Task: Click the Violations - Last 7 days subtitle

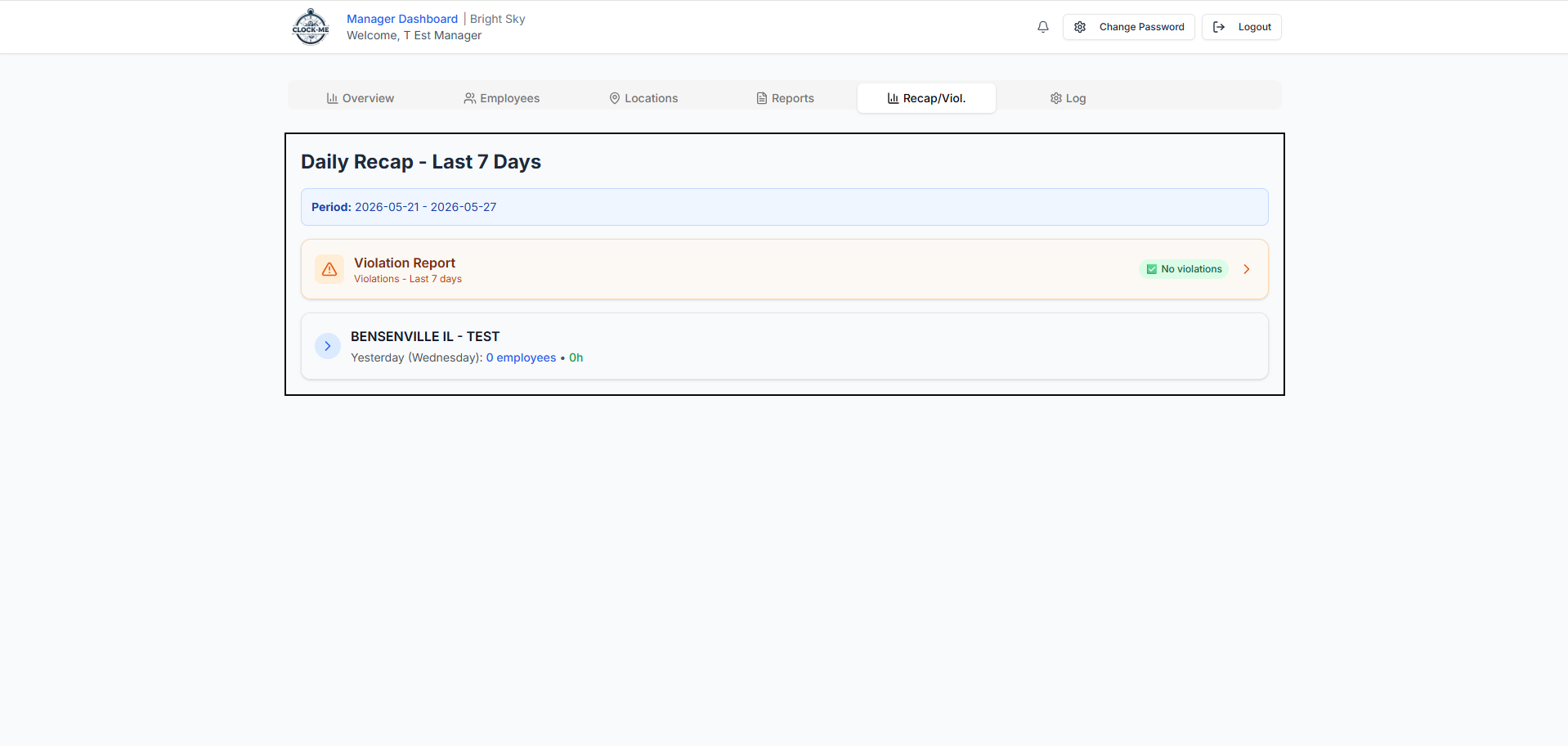Action: [x=408, y=279]
